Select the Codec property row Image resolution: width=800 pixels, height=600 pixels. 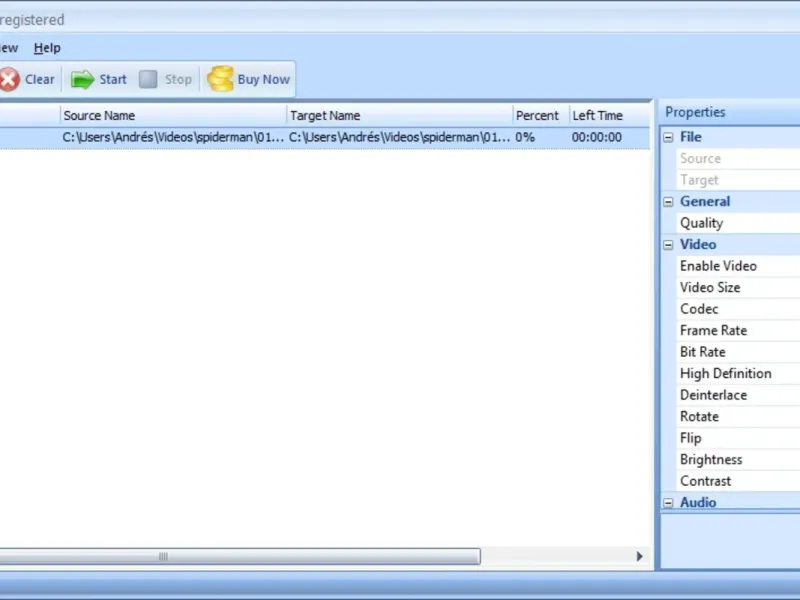739,309
